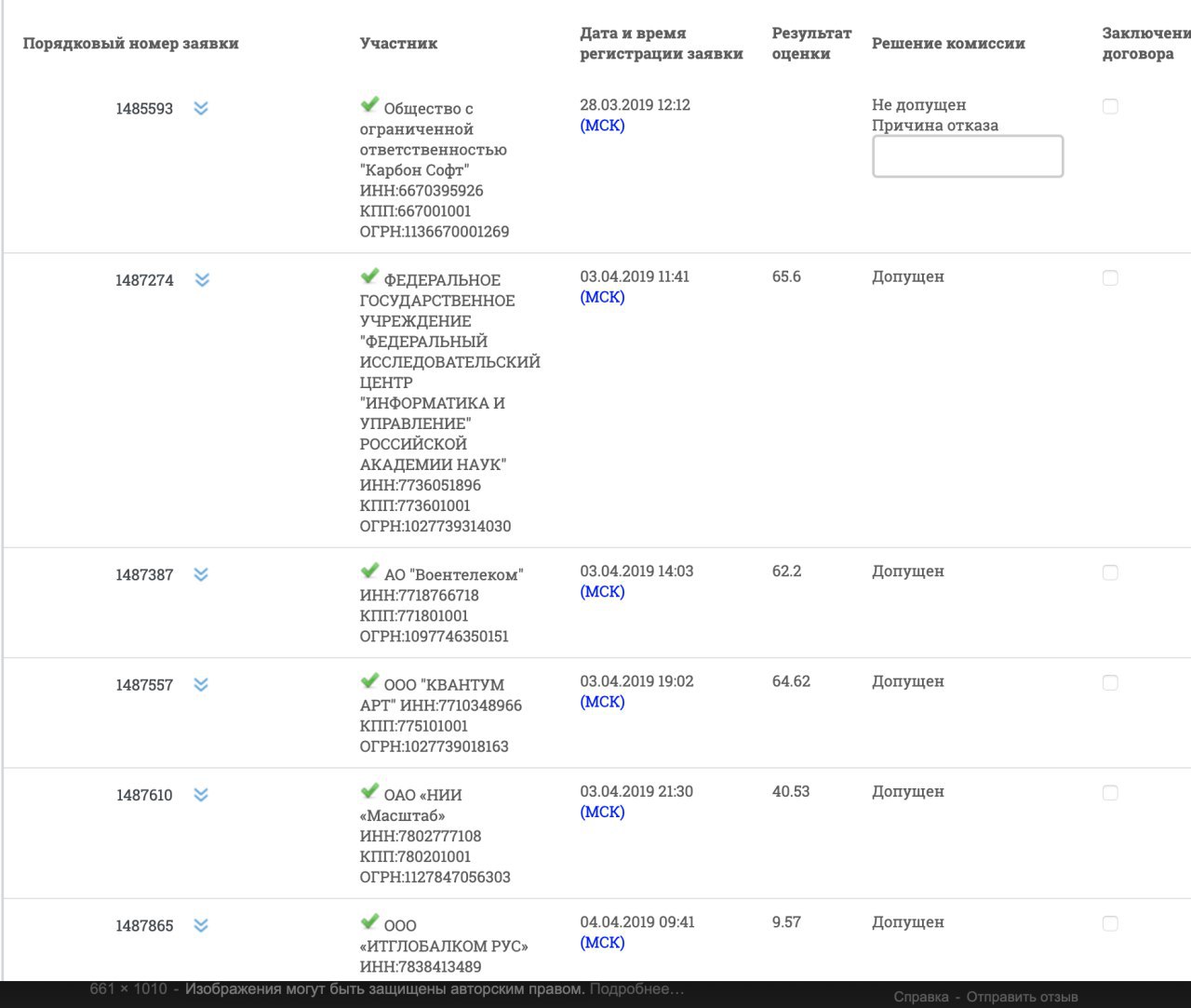Click Не допущен decision text
This screenshot has width=1191, height=1008.
pos(918,105)
